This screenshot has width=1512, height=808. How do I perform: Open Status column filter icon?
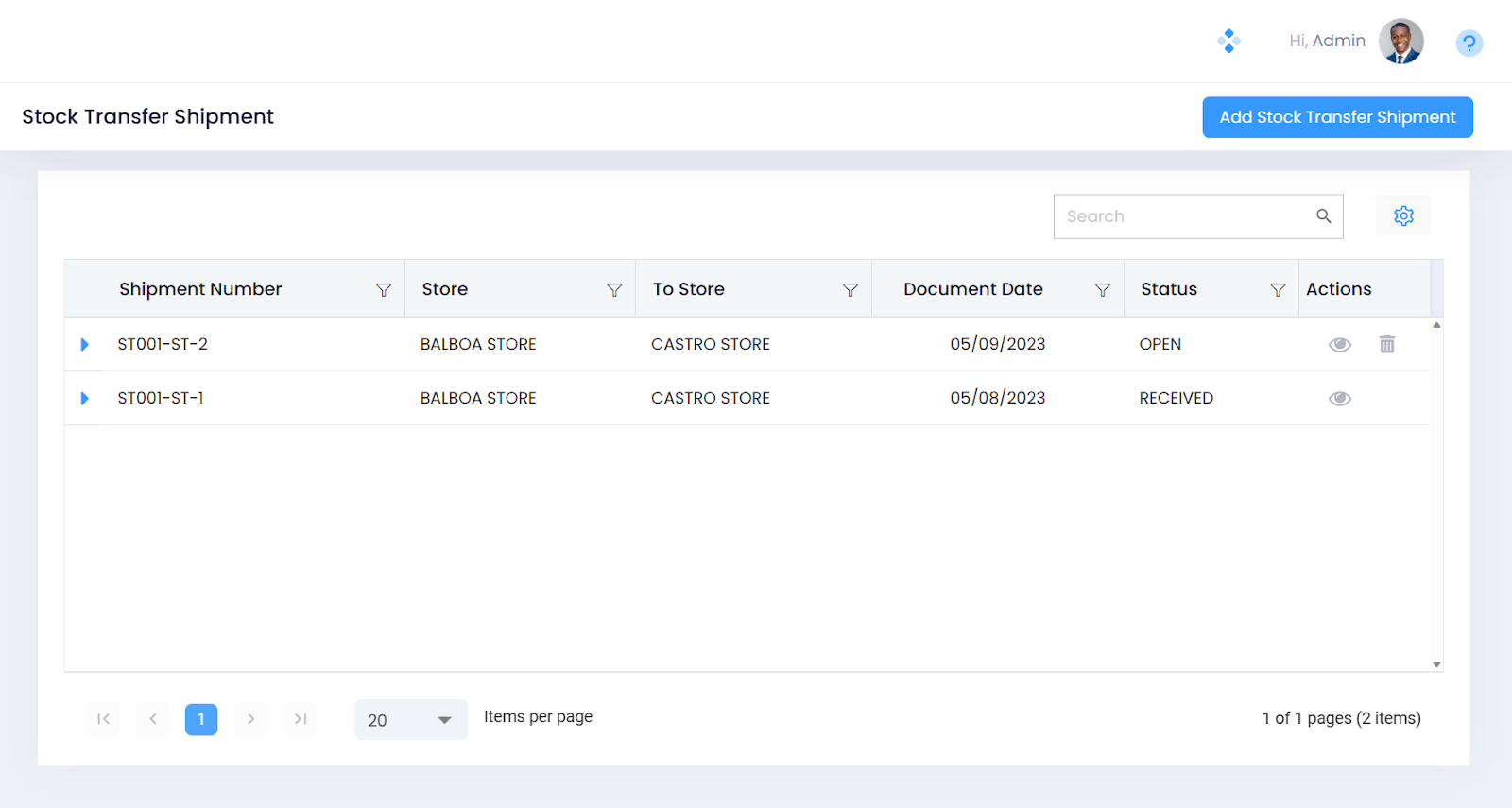click(1278, 290)
